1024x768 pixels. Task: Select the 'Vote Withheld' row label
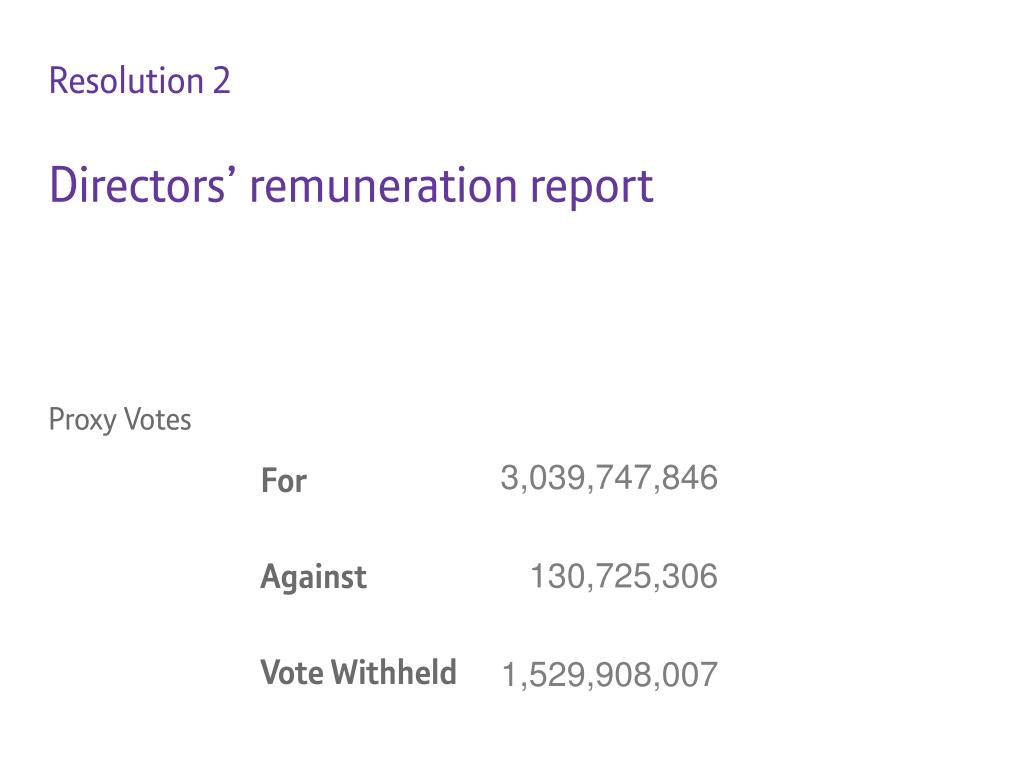pyautogui.click(x=359, y=673)
